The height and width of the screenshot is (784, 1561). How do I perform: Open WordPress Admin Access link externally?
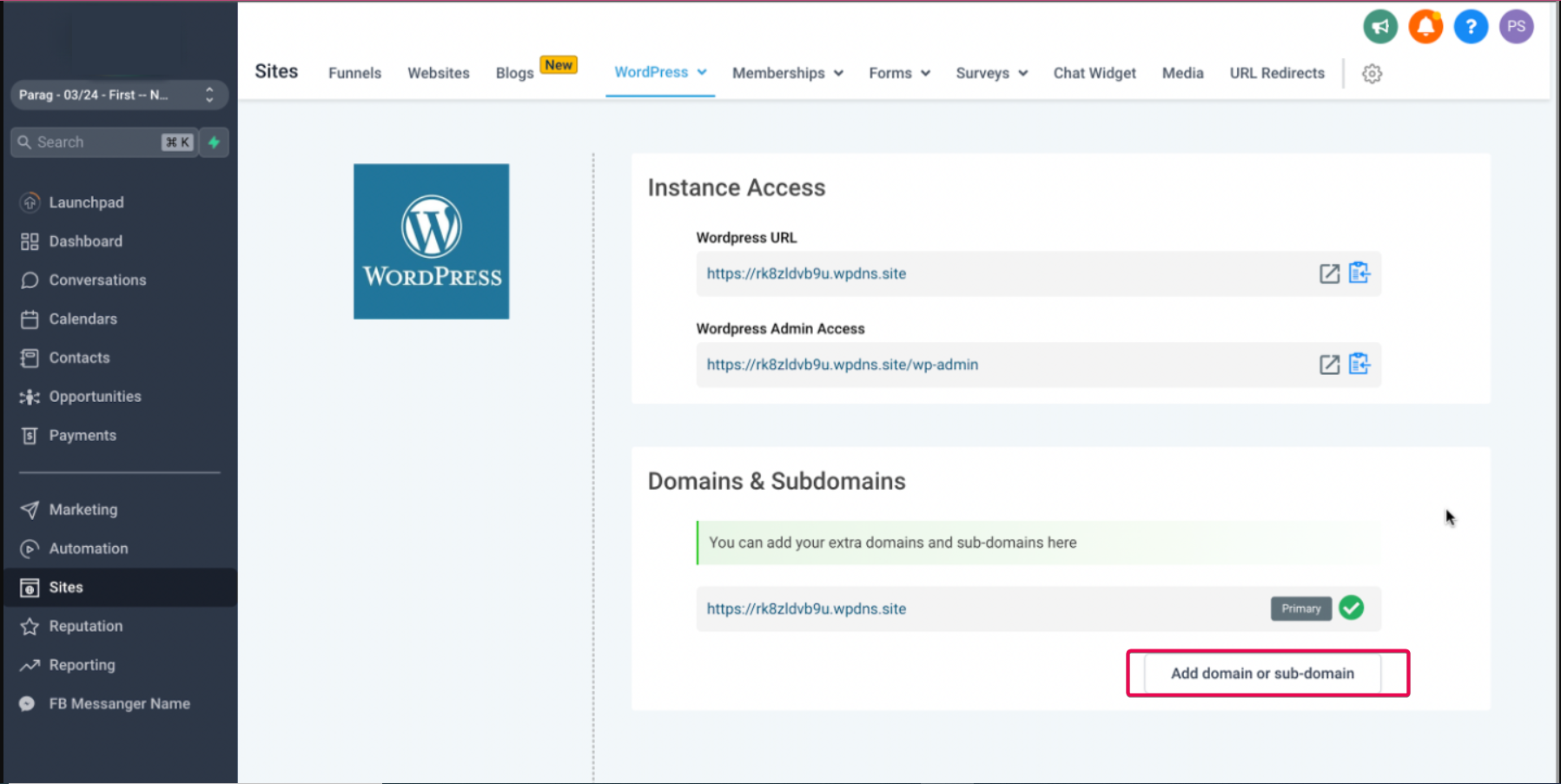[x=1329, y=365]
